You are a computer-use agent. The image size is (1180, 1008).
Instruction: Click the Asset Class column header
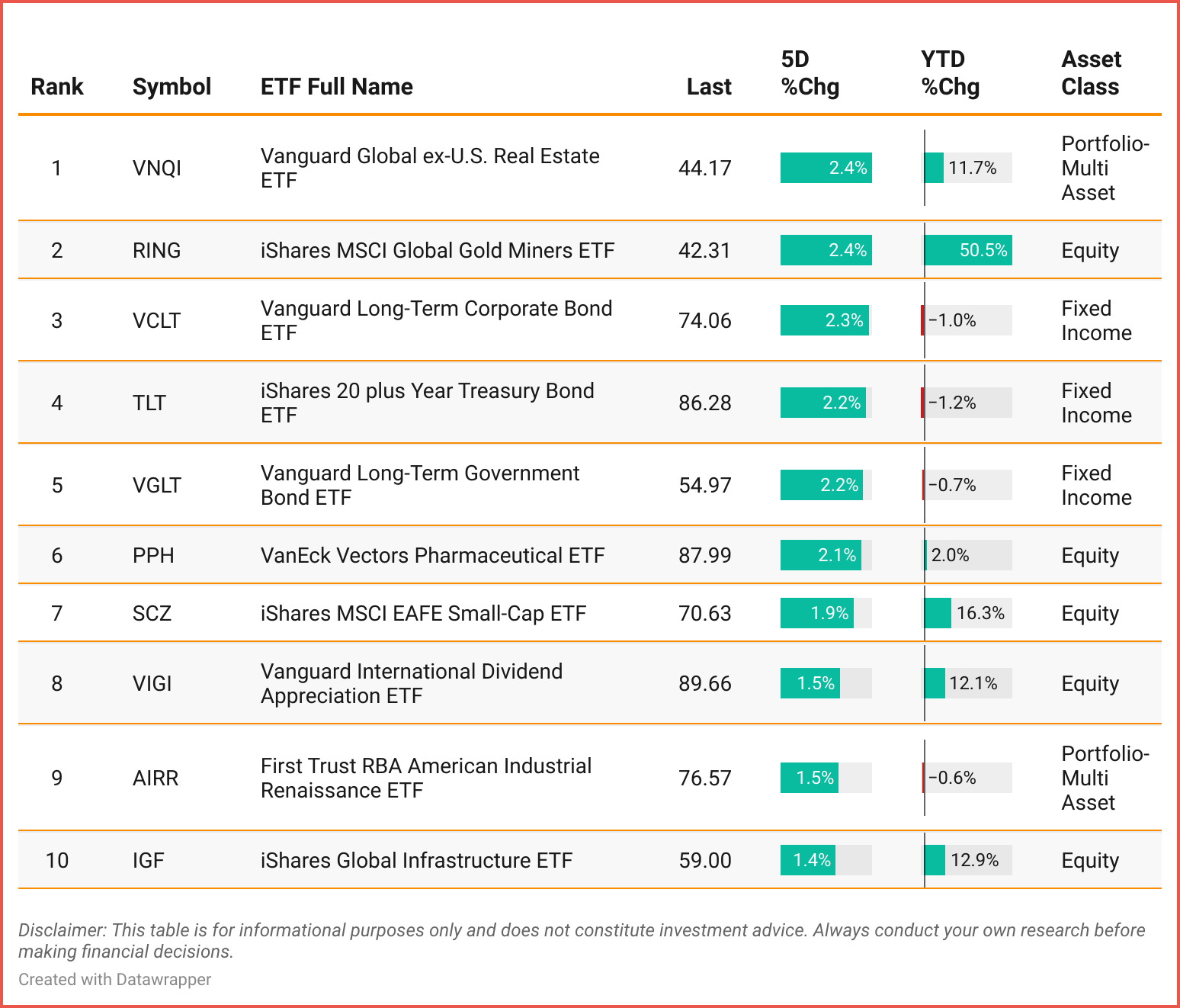(1091, 73)
